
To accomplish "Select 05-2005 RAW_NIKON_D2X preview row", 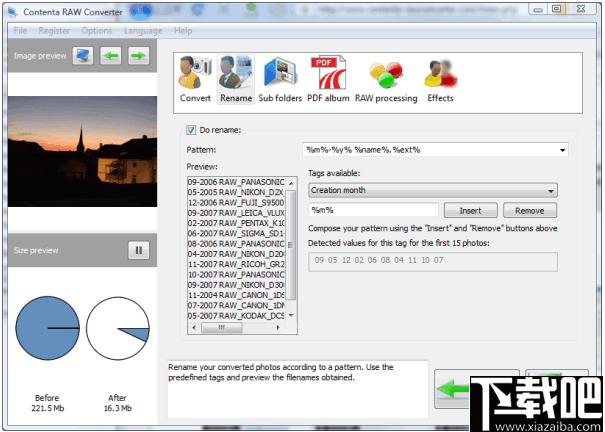I will point(236,192).
